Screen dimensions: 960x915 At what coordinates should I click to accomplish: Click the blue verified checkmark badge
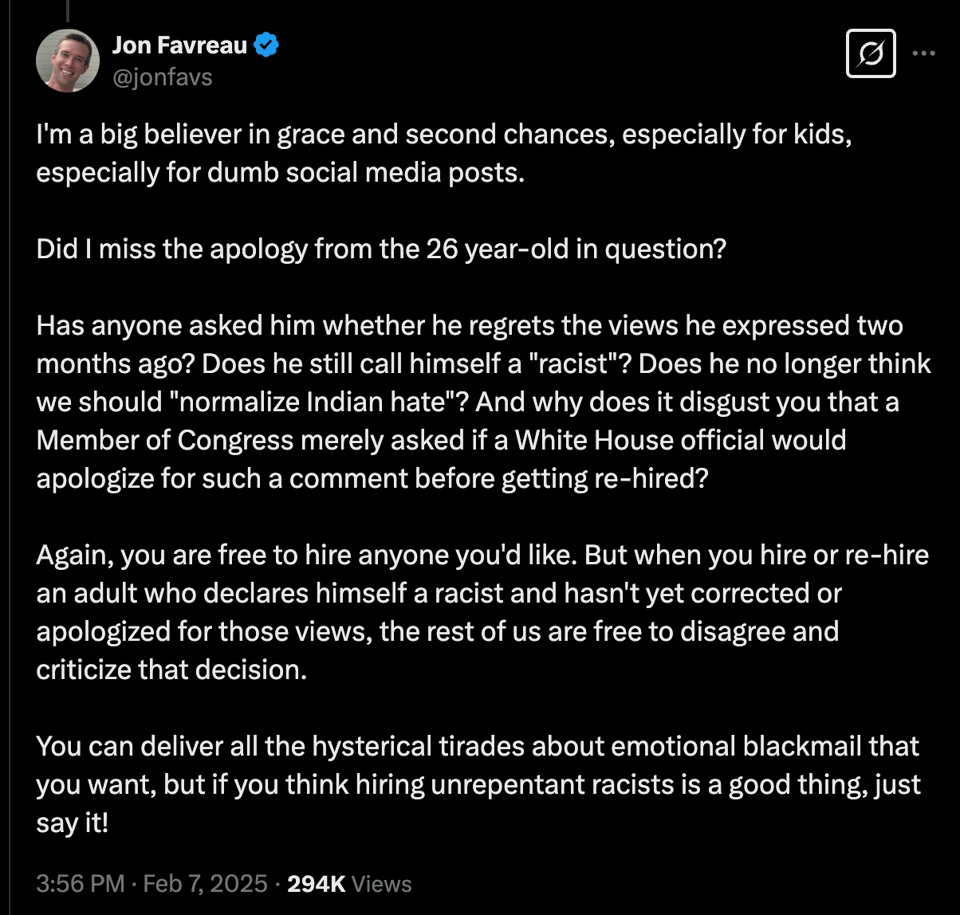coord(267,44)
